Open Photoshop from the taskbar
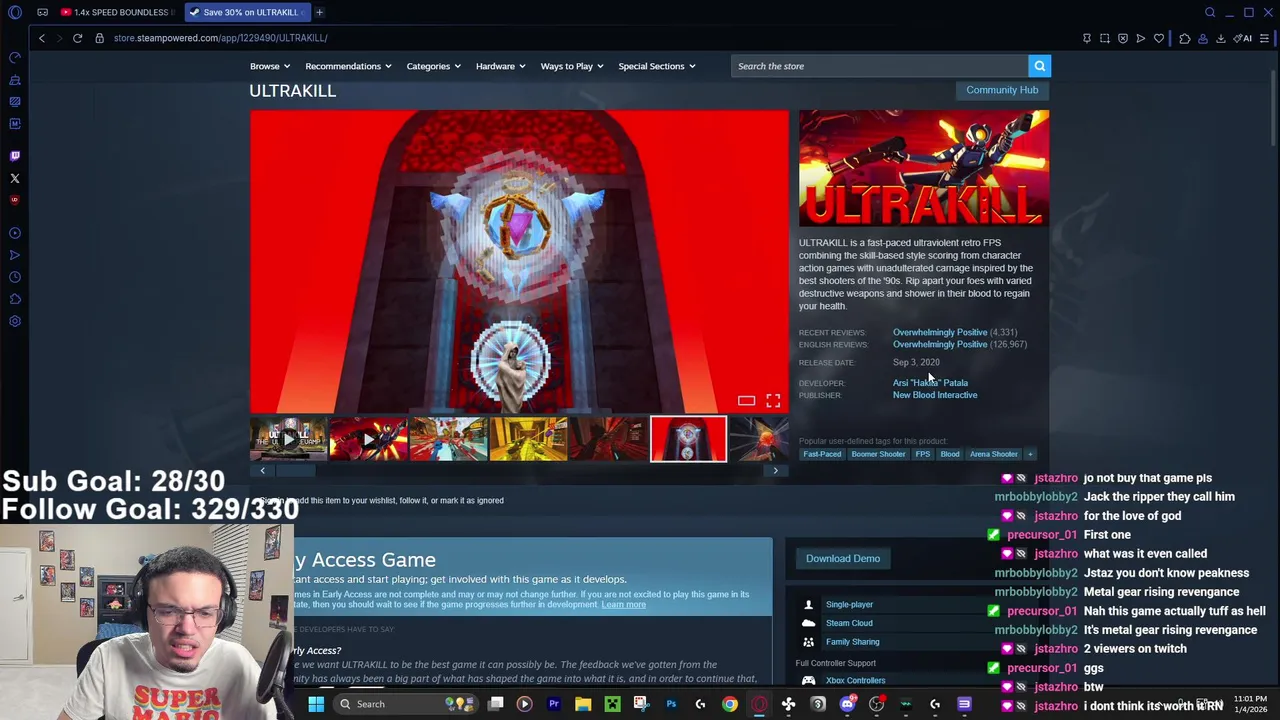Viewport: 1280px width, 720px height. tap(671, 704)
